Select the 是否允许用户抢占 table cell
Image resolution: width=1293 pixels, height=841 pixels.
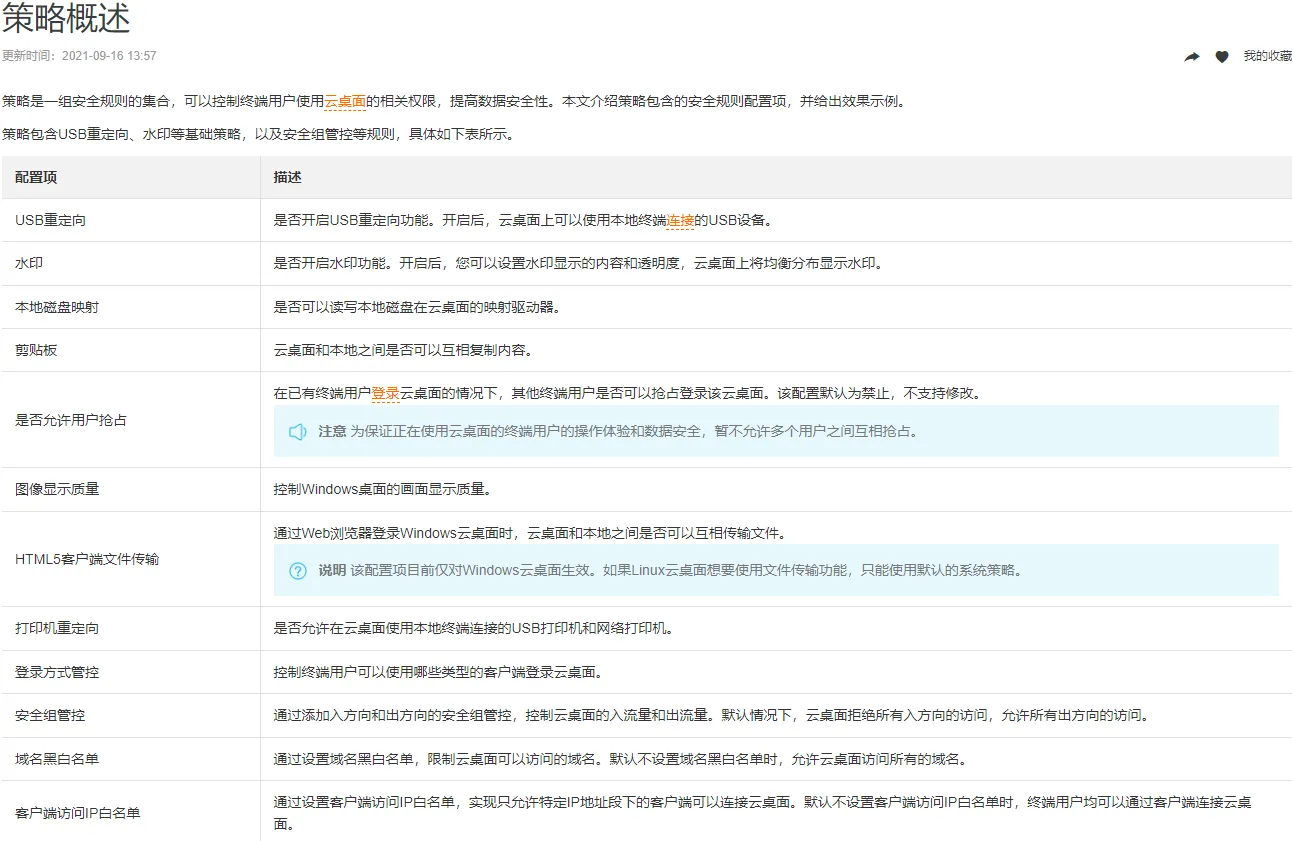click(x=131, y=420)
